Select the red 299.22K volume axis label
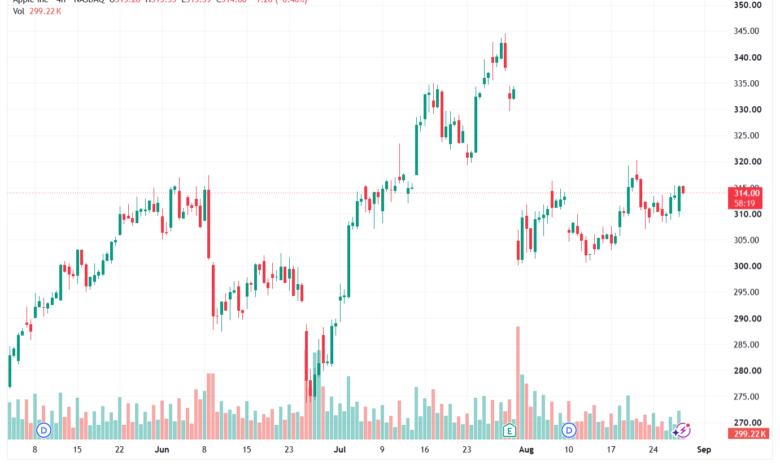780x470 pixels. [750, 434]
